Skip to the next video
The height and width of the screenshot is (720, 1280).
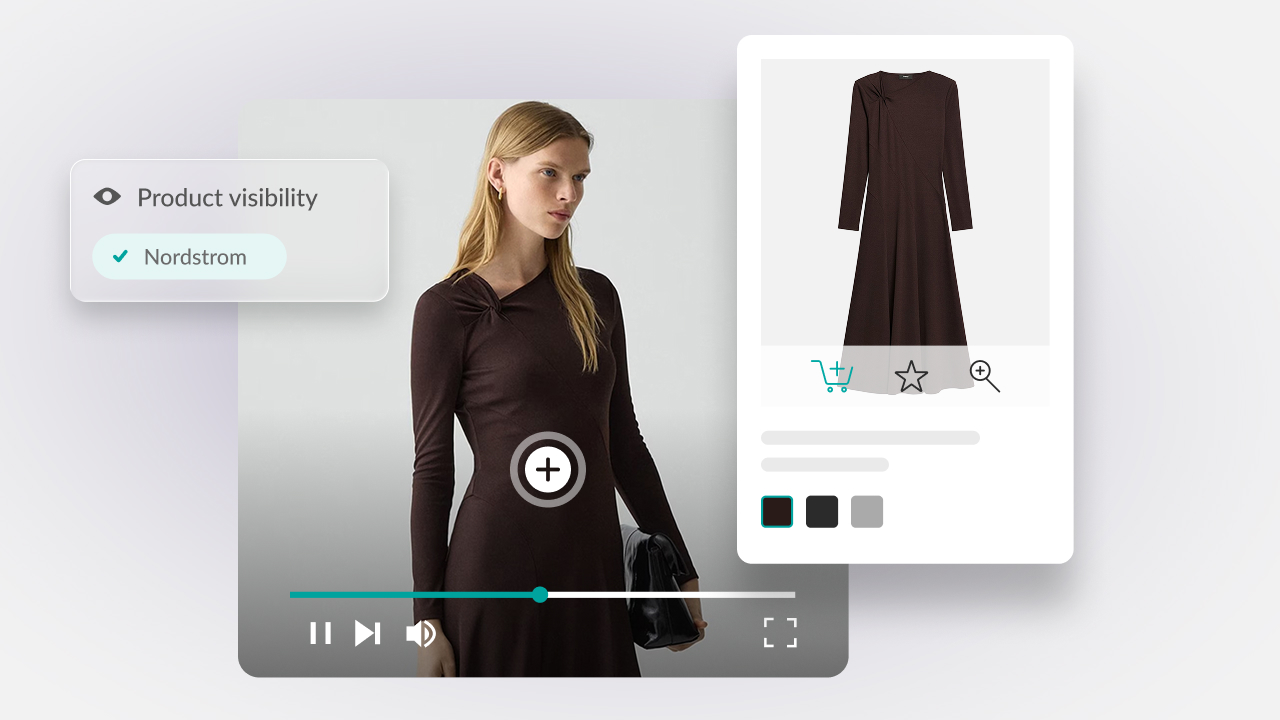coord(368,633)
